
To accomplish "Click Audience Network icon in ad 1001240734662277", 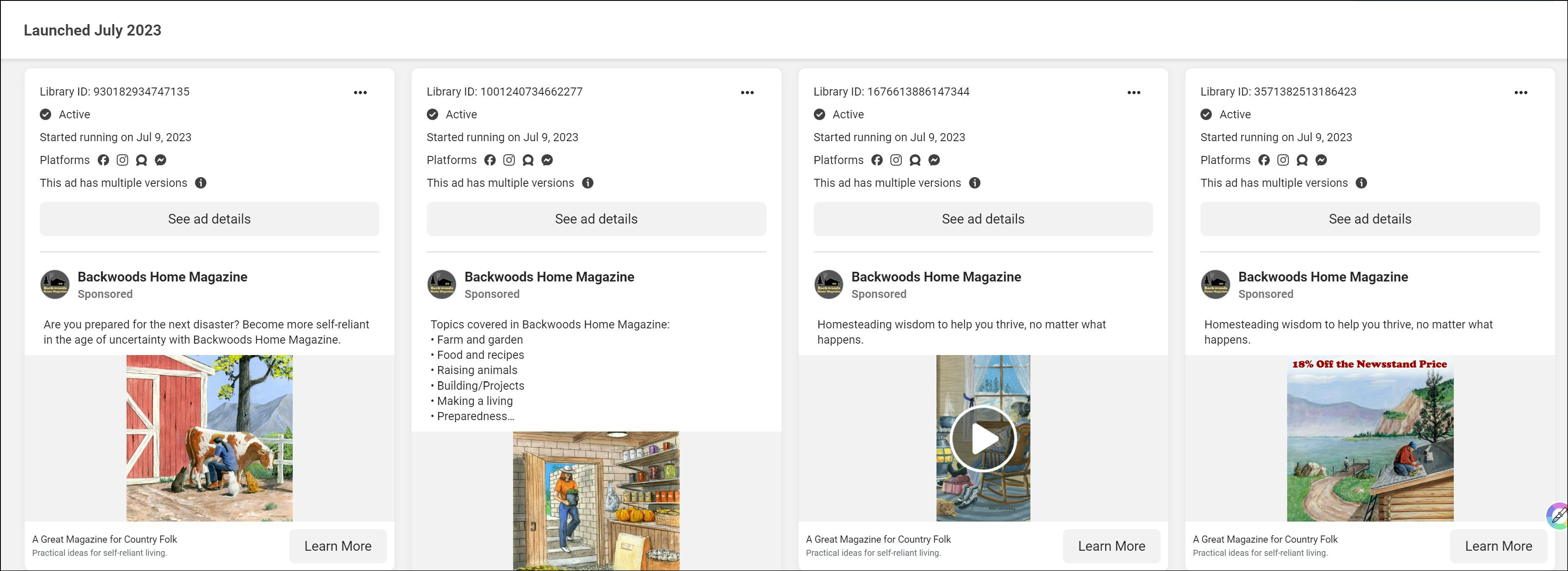I will [528, 160].
